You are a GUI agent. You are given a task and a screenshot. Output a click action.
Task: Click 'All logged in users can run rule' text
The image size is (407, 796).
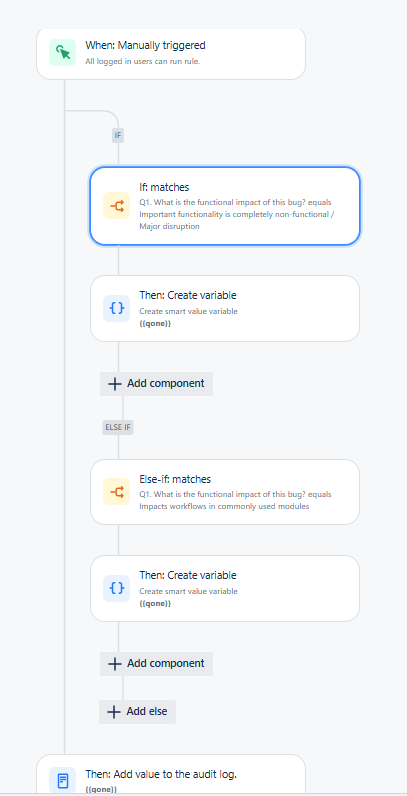coord(143,61)
